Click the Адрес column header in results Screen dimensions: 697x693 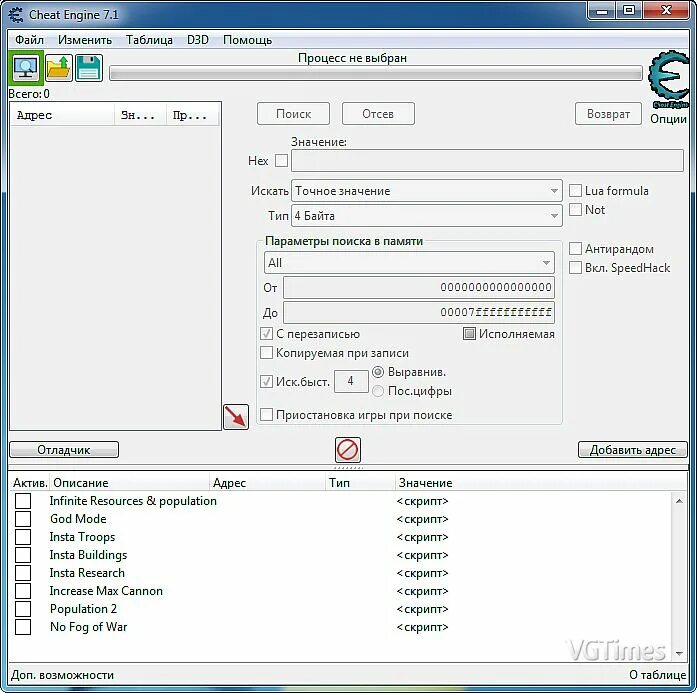pos(62,115)
